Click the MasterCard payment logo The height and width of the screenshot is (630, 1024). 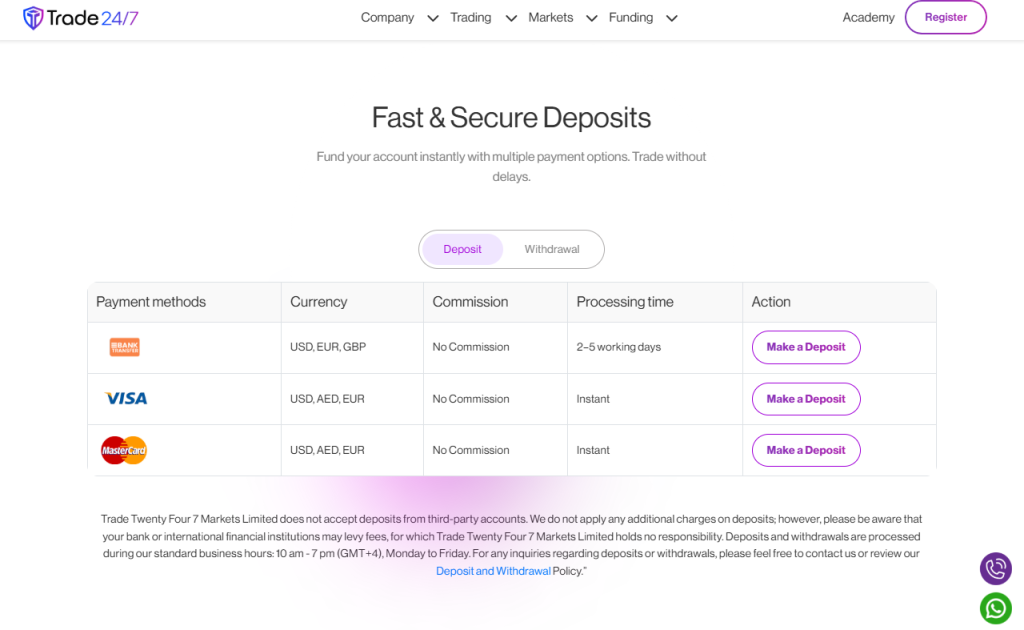point(124,450)
